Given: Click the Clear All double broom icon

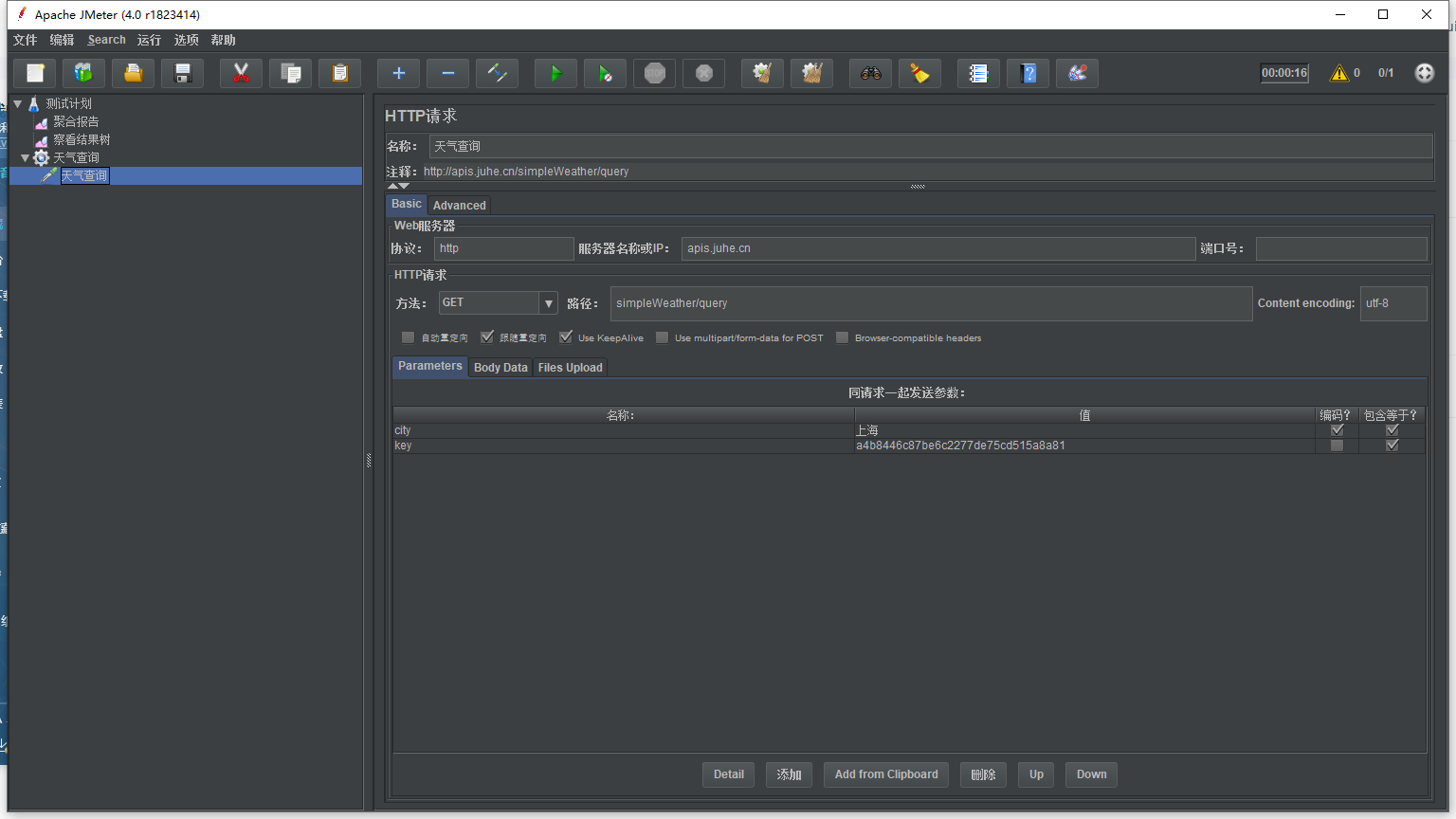Looking at the screenshot, I should [812, 73].
